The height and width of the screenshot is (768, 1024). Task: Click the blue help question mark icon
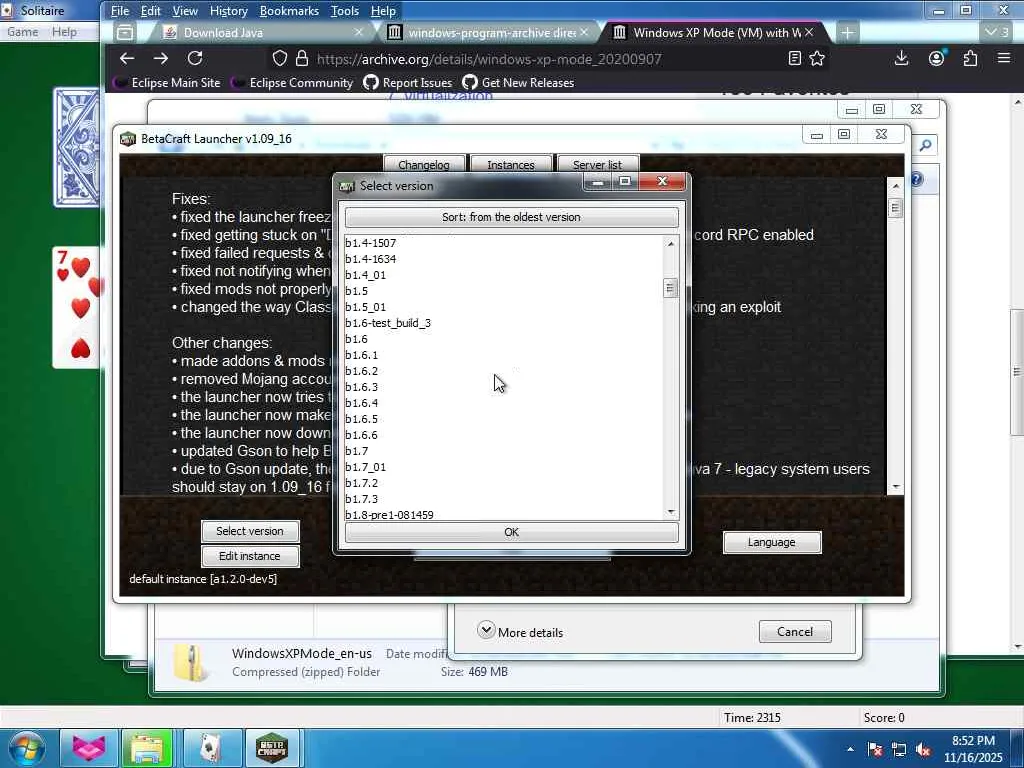click(918, 179)
